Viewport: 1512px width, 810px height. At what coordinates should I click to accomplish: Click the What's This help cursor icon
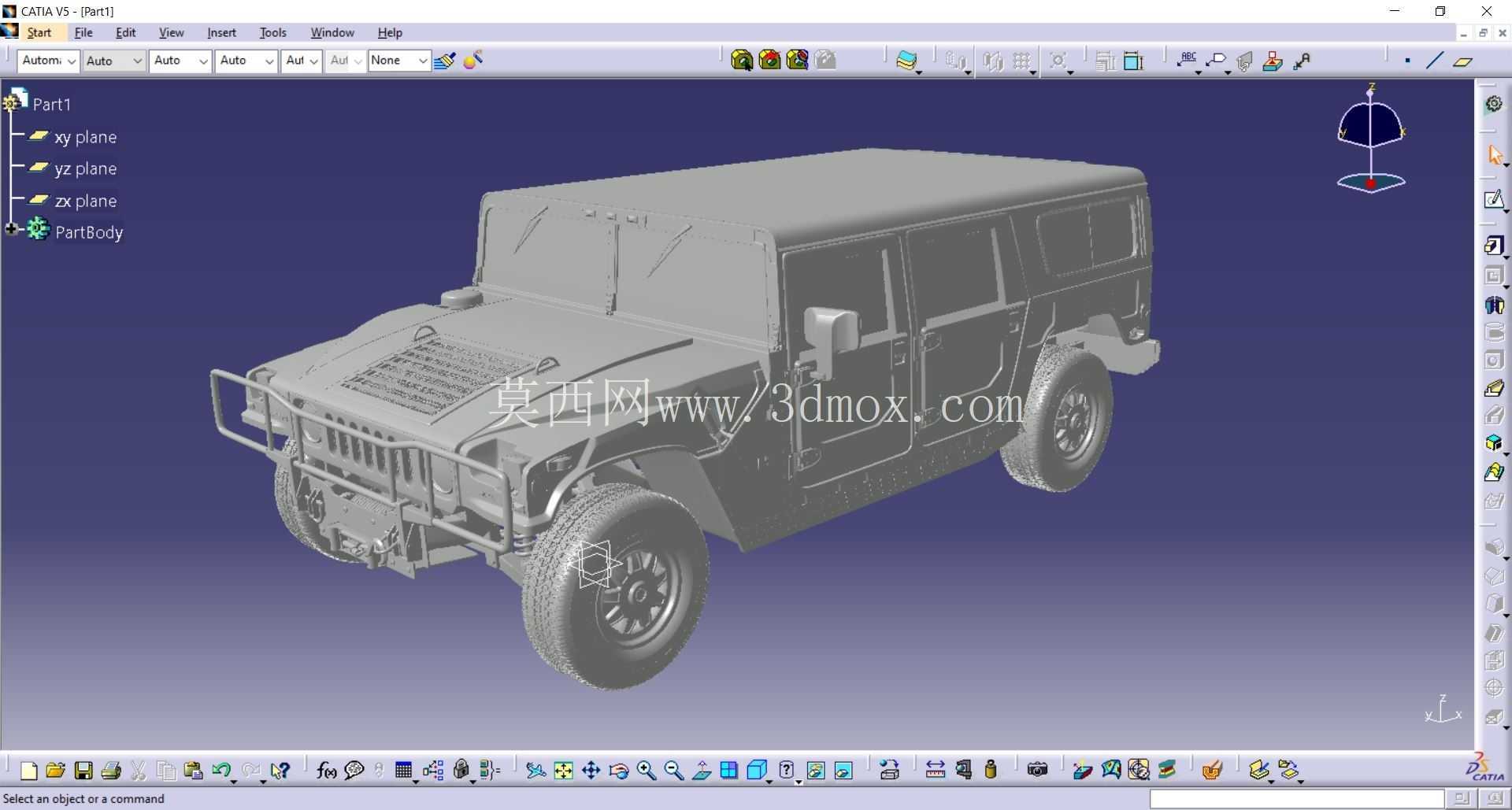[x=280, y=770]
